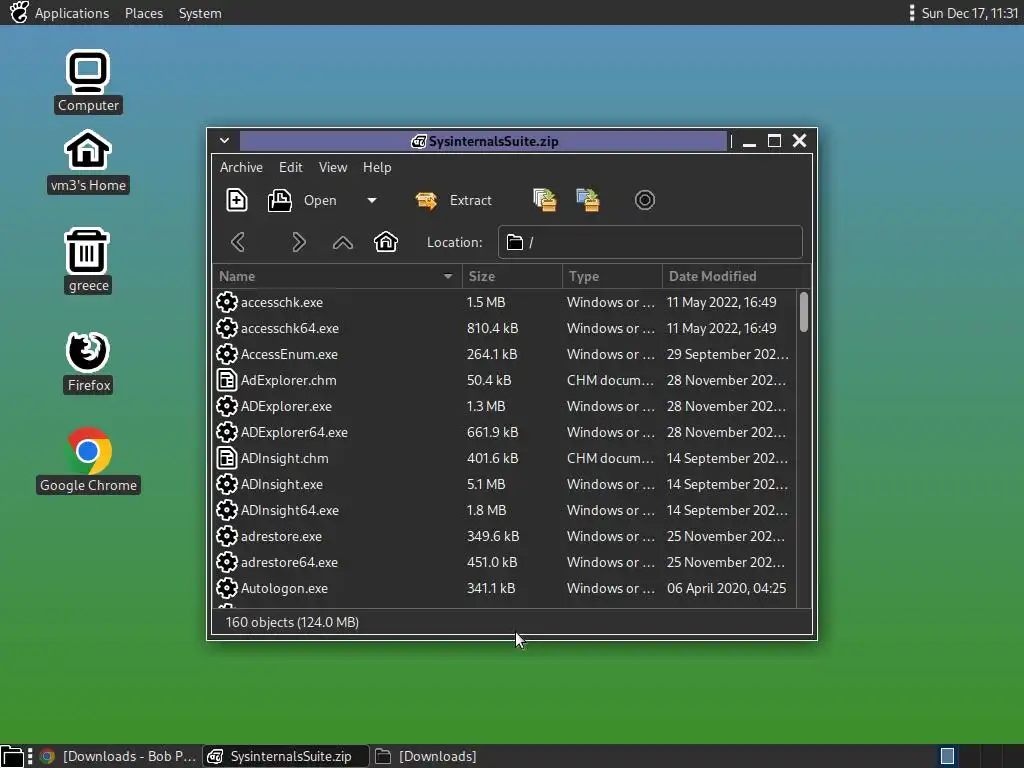Open the vm3's Home desktop icon
Viewport: 1024px width, 768px height.
coord(88,161)
